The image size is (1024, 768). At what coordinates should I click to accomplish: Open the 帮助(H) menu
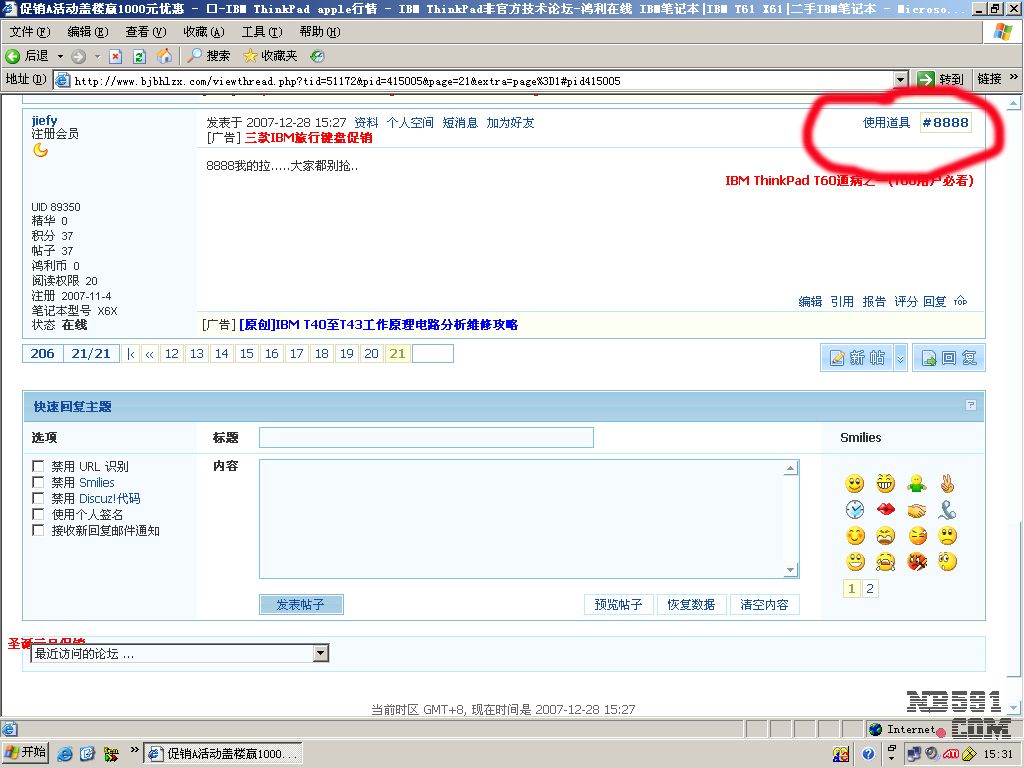tap(320, 31)
